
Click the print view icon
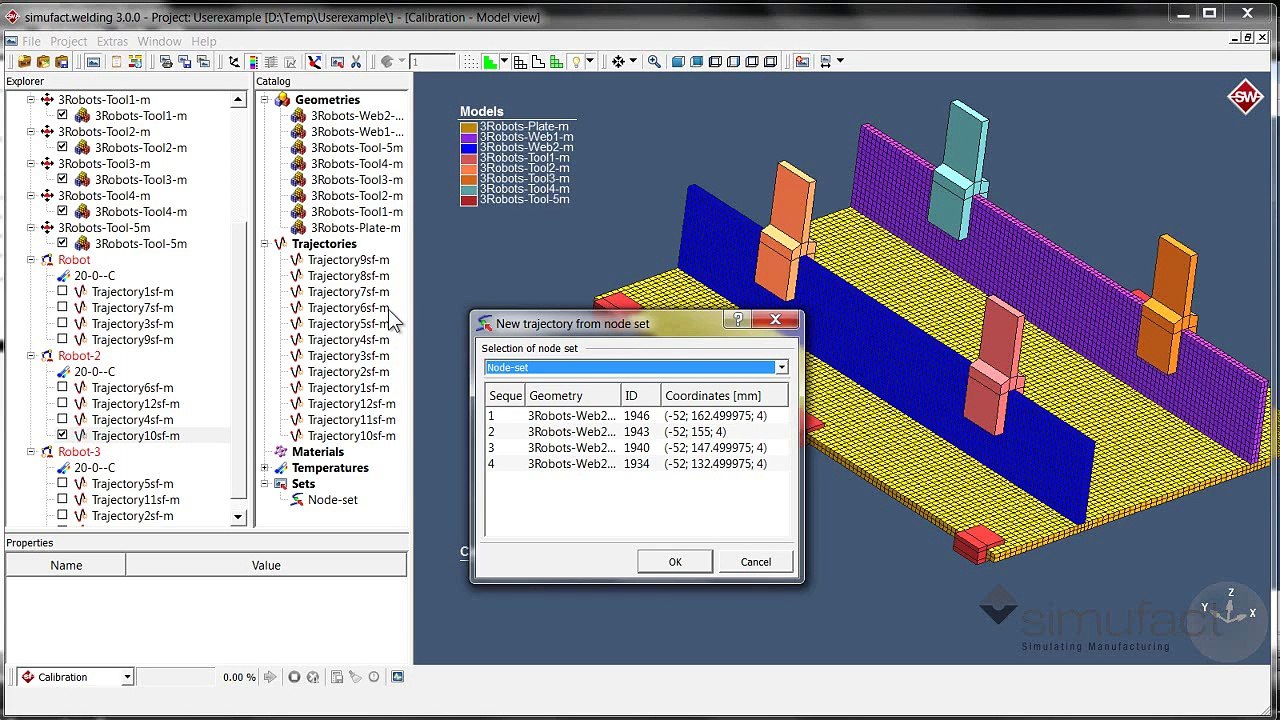pos(166,62)
